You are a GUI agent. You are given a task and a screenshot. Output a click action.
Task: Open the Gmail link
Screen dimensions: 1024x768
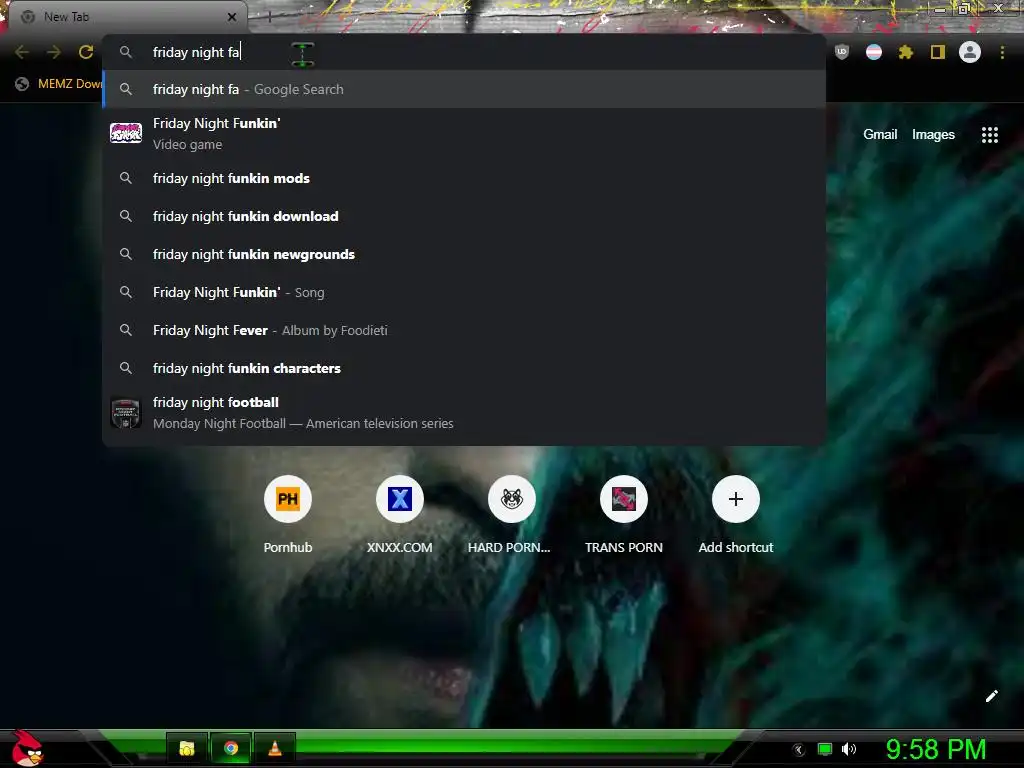pos(880,135)
